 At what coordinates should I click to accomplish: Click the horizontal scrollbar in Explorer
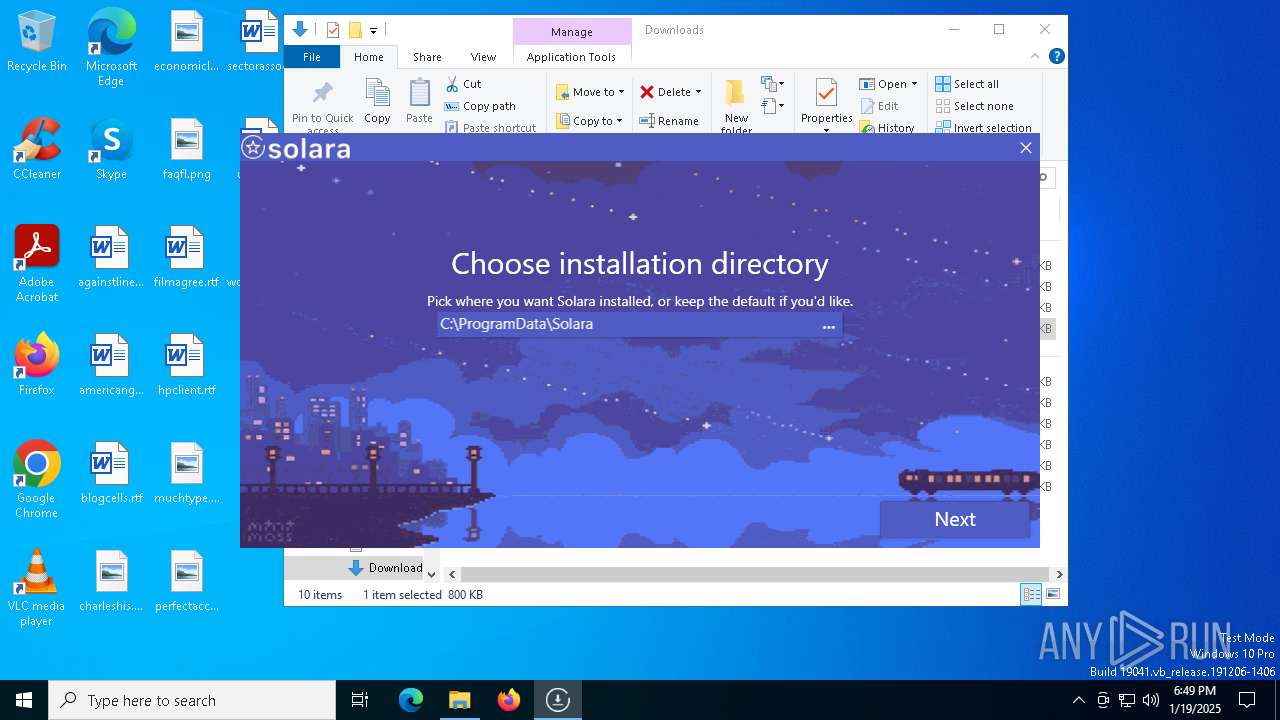pos(756,575)
